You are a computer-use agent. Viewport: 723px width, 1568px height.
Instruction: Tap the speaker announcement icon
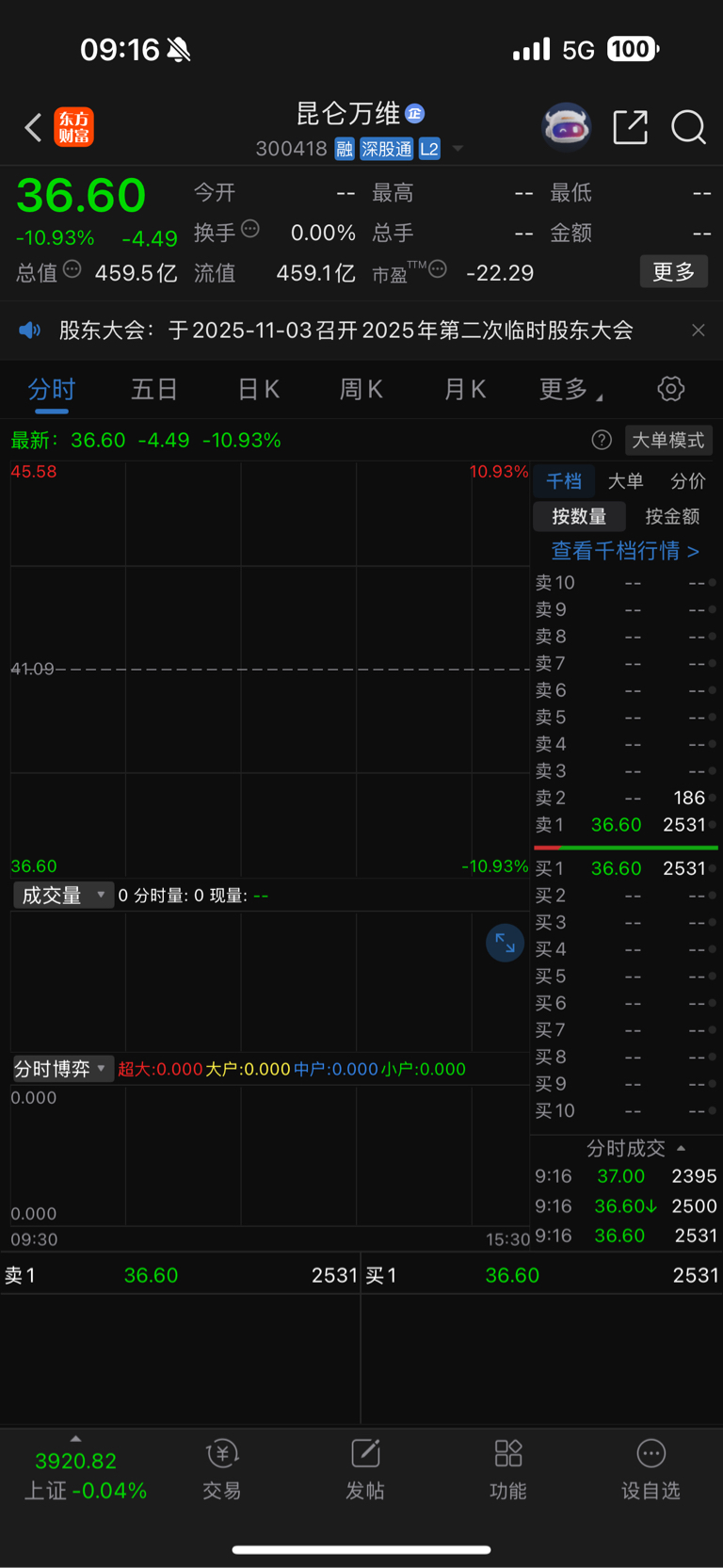click(x=30, y=330)
